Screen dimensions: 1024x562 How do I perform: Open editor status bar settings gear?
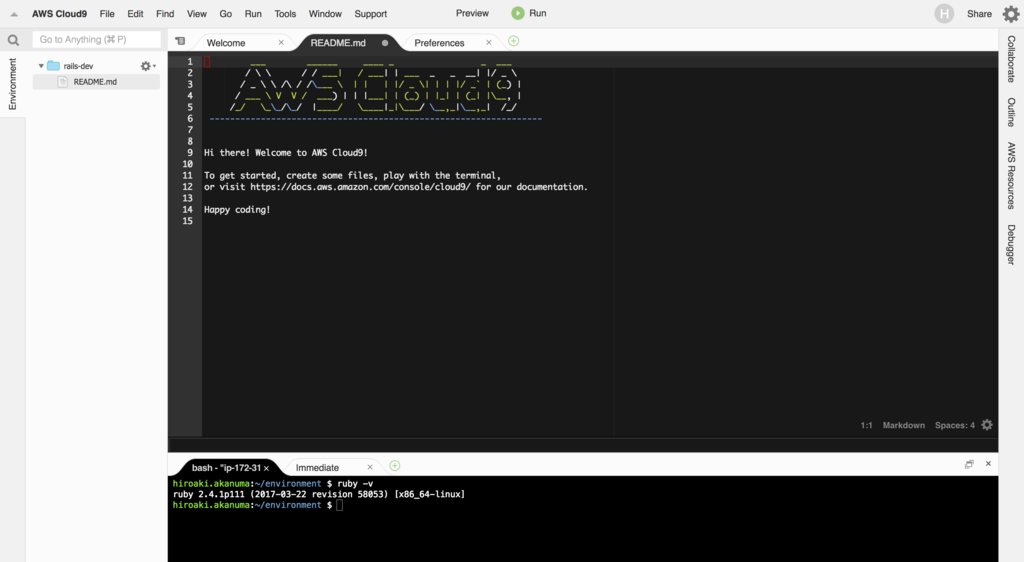click(x=987, y=425)
